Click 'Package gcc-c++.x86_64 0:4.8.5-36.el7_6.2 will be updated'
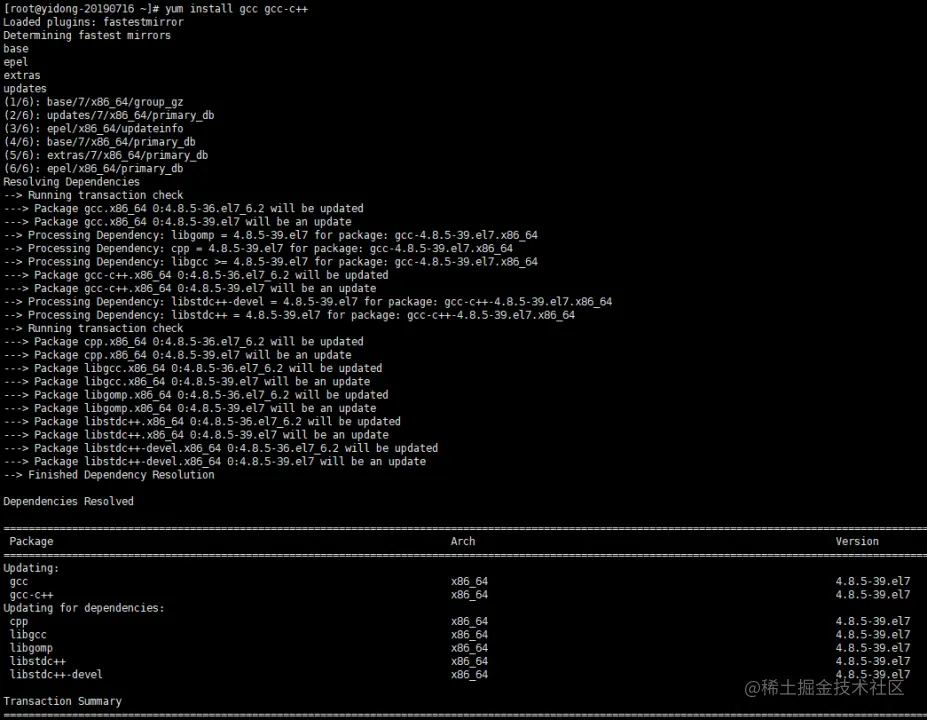The image size is (927, 720). tap(211, 275)
